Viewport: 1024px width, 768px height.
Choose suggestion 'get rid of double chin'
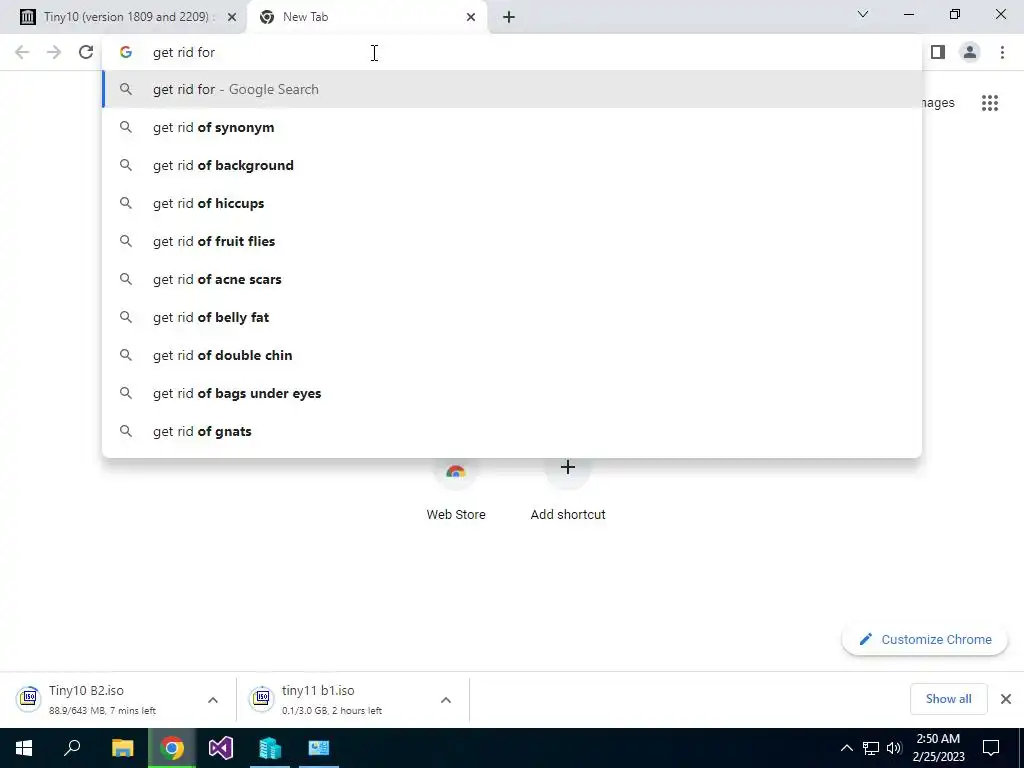pyautogui.click(x=512, y=355)
